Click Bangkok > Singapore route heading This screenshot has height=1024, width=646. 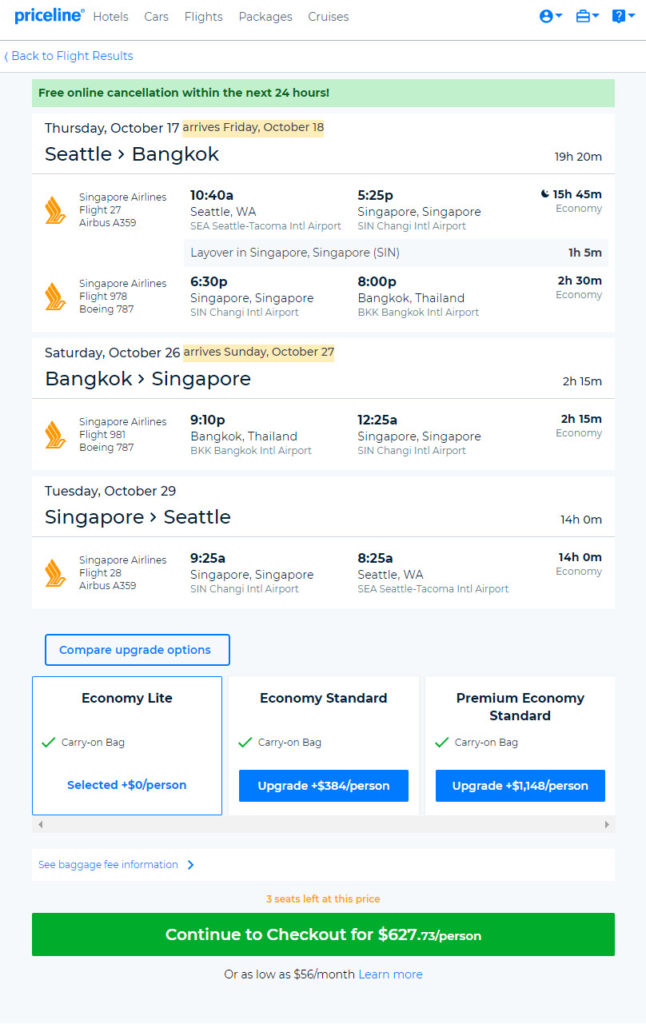pyautogui.click(x=148, y=379)
